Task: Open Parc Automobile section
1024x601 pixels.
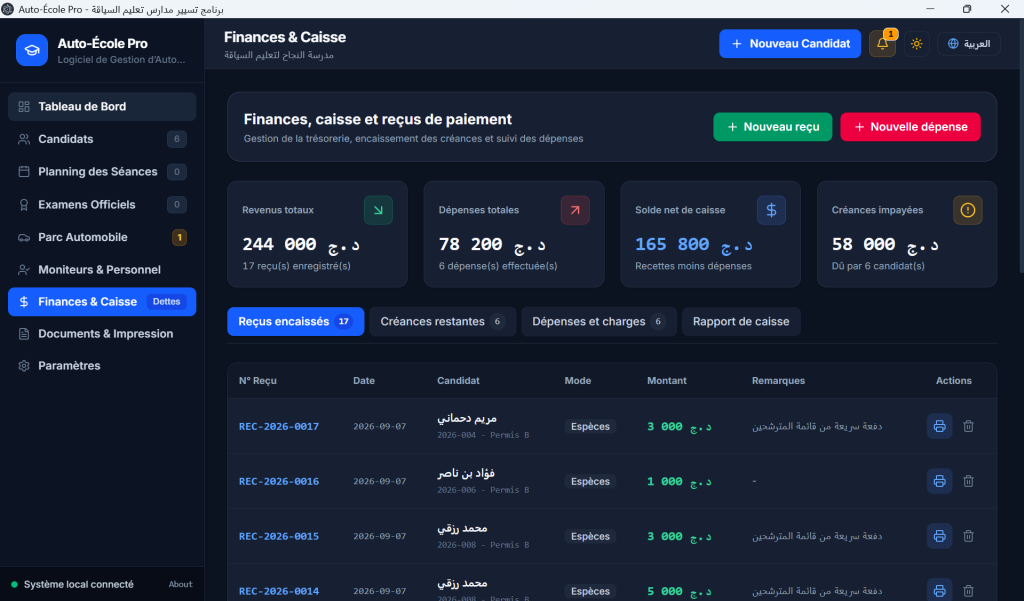Action: coord(102,237)
